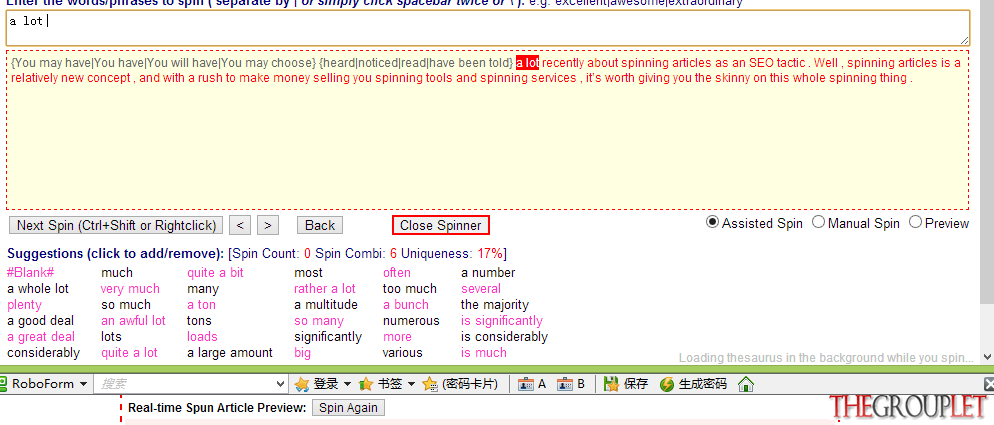The image size is (994, 425).
Task: Open the 登录 dropdown arrow
Action: (347, 384)
